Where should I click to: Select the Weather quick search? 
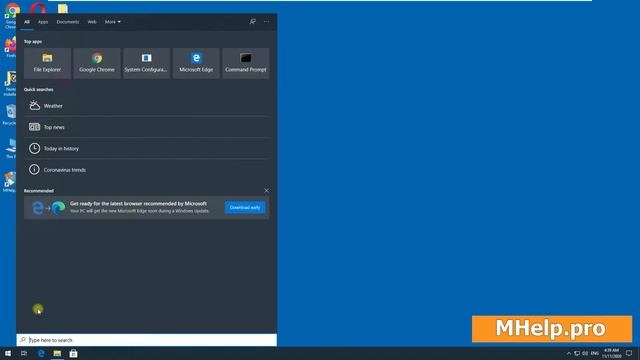point(147,106)
